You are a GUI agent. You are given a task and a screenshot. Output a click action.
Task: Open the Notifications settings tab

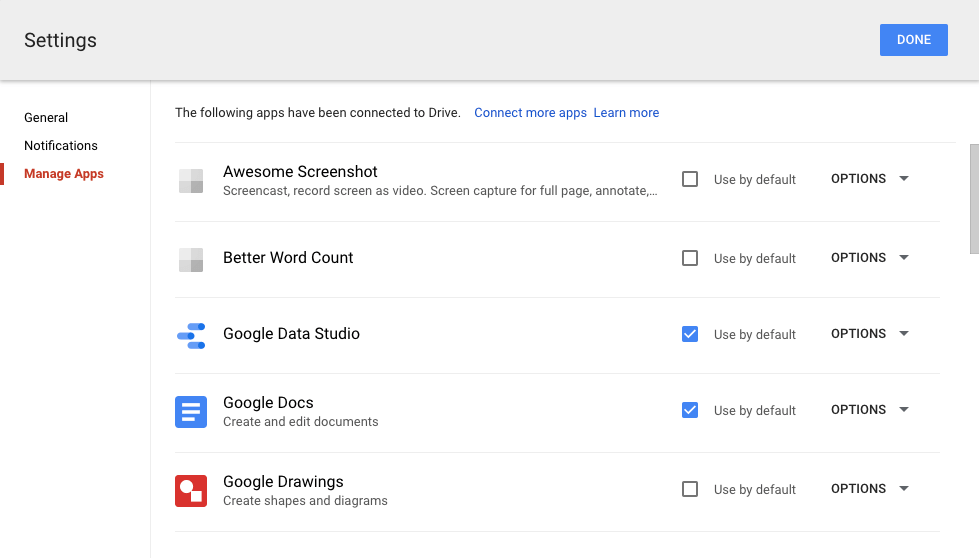(61, 145)
